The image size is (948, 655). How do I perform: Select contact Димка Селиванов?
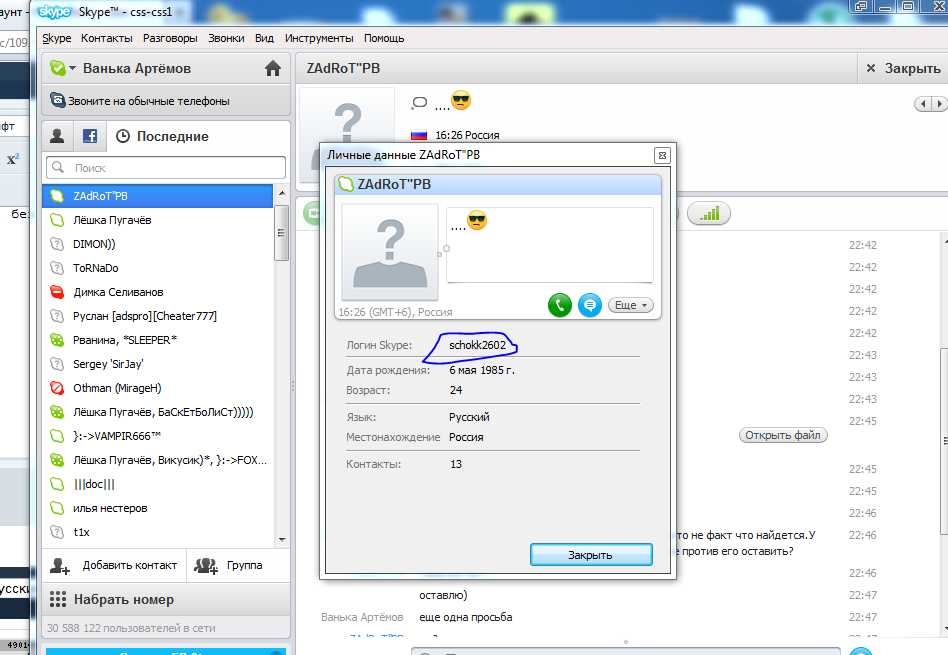[158, 292]
